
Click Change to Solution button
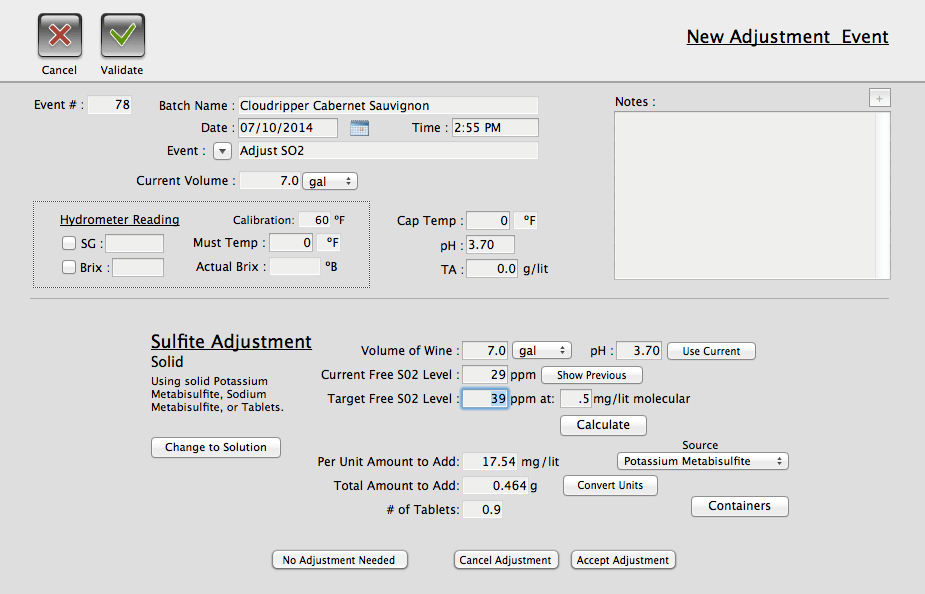215,447
